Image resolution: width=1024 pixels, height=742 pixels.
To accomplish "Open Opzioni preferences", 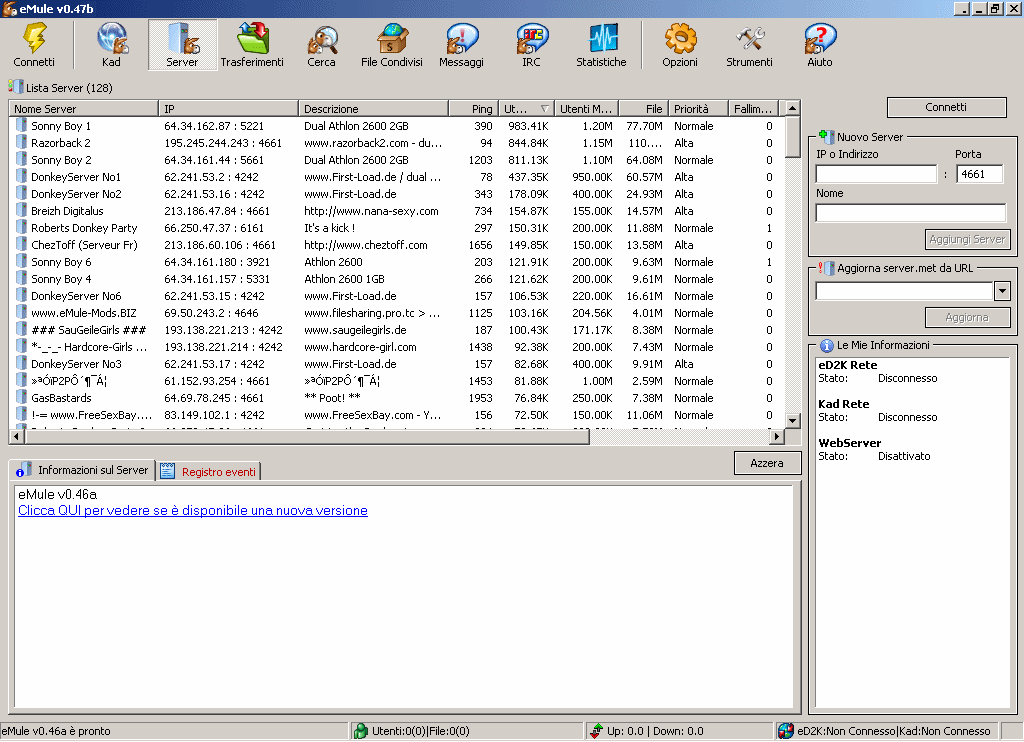I will click(680, 45).
